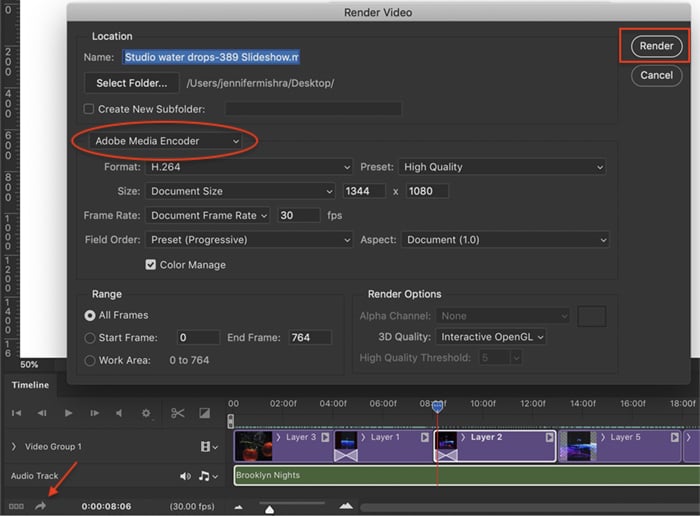Click the document zoom level 50%
Image resolution: width=700 pixels, height=516 pixels.
tap(29, 365)
